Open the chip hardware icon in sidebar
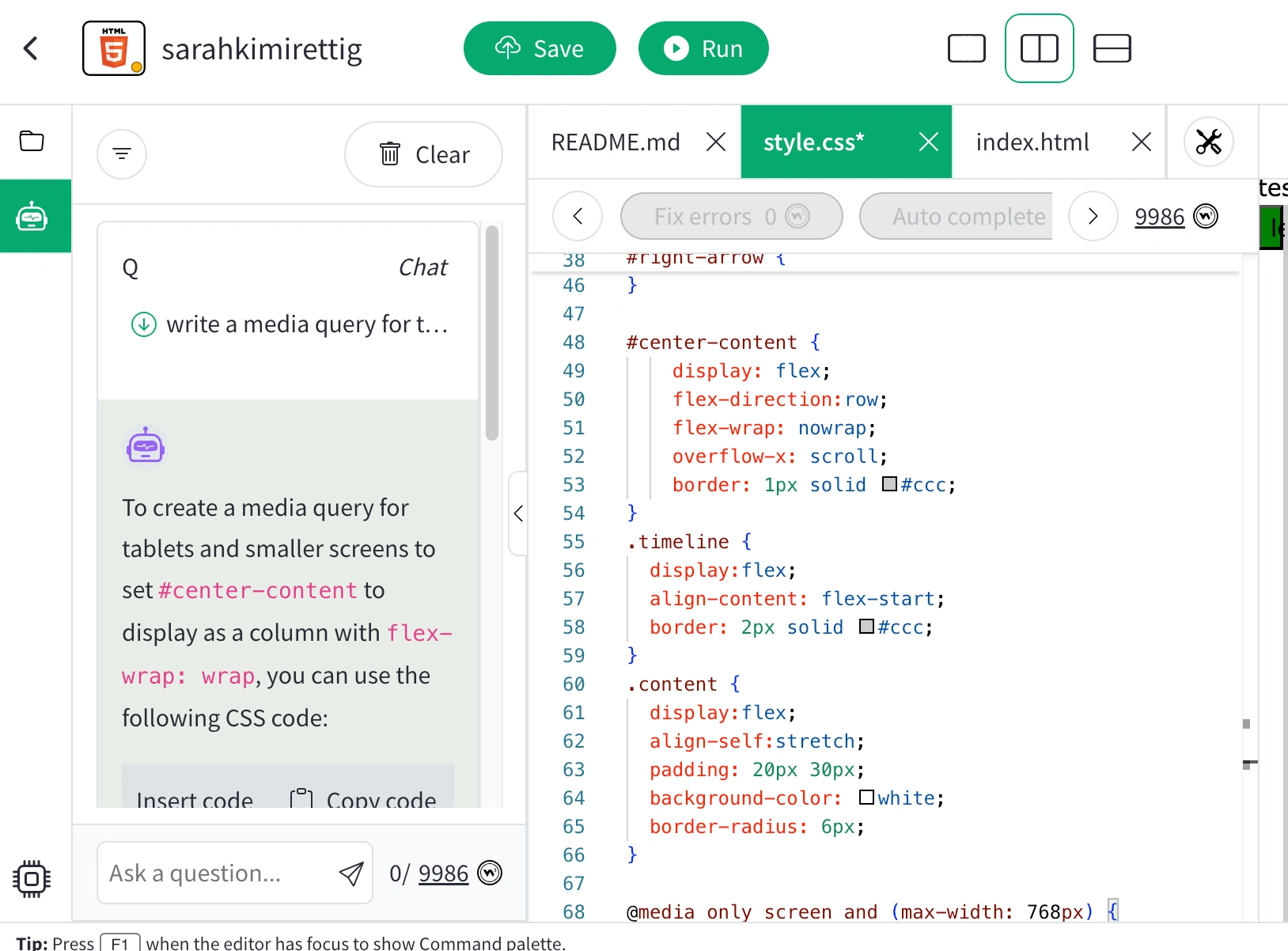 (32, 878)
